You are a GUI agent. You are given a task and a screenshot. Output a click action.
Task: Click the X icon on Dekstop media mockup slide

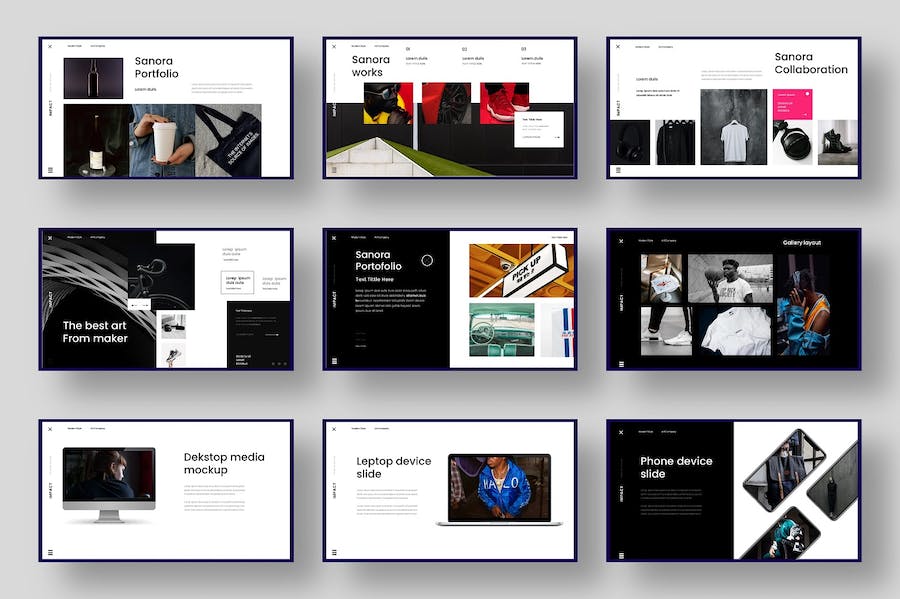(x=50, y=429)
